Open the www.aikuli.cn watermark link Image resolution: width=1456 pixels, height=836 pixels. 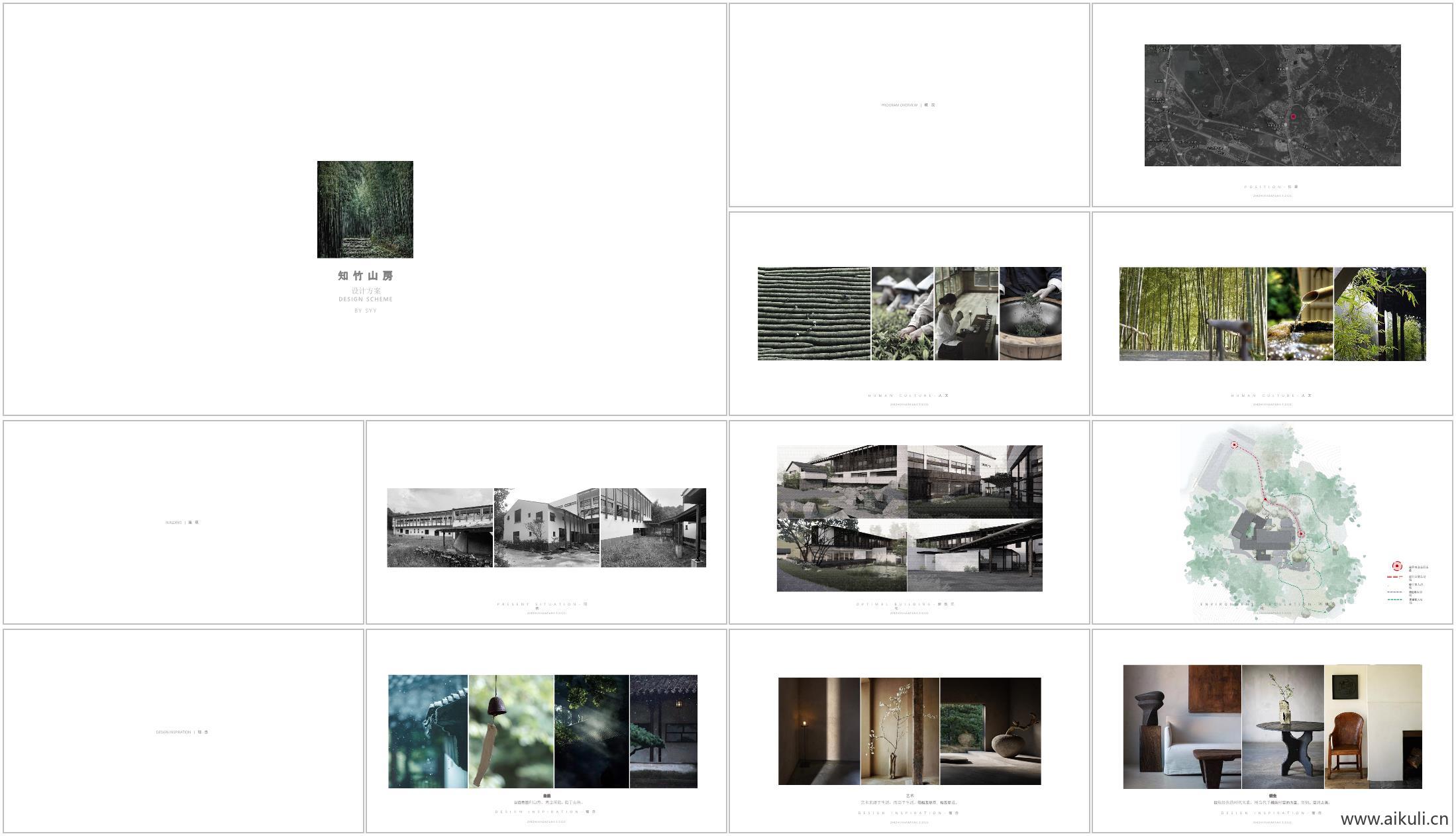[x=1394, y=819]
